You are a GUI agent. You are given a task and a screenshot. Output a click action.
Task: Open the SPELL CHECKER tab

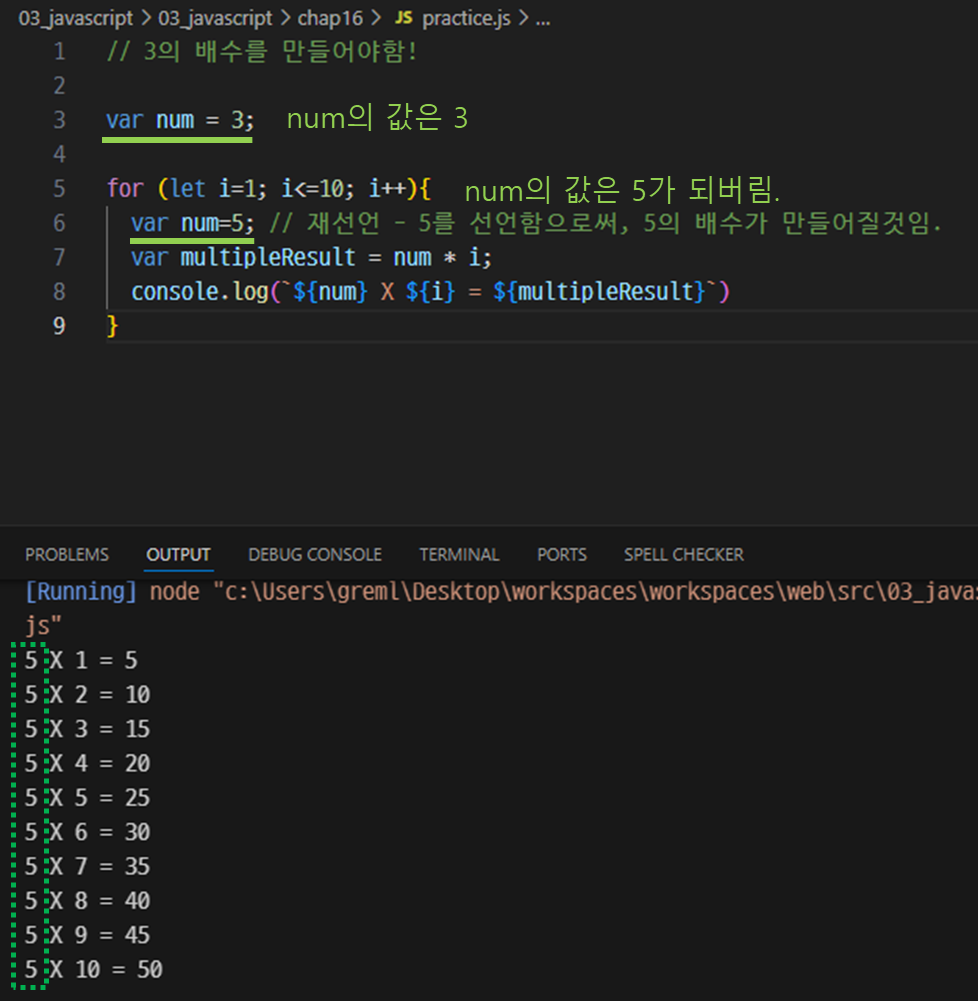coord(684,554)
